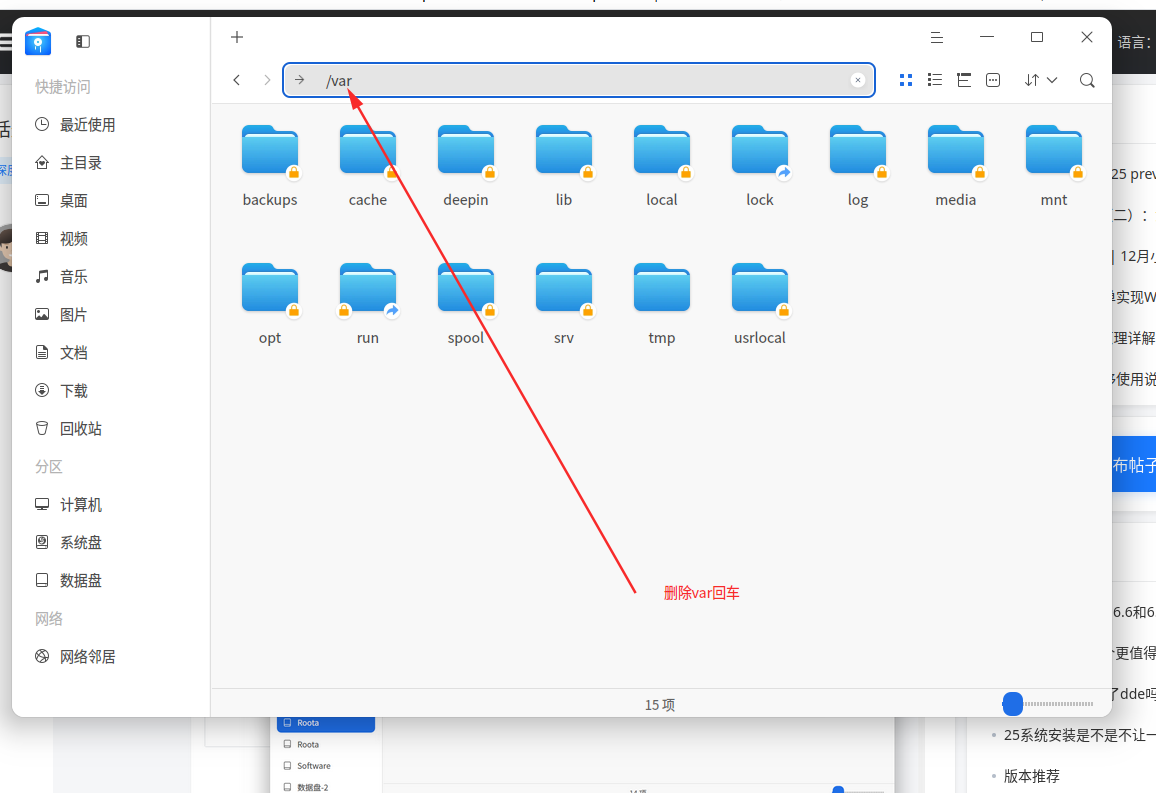Open the log folder
Viewport: 1156px width, 793px height.
point(858,167)
